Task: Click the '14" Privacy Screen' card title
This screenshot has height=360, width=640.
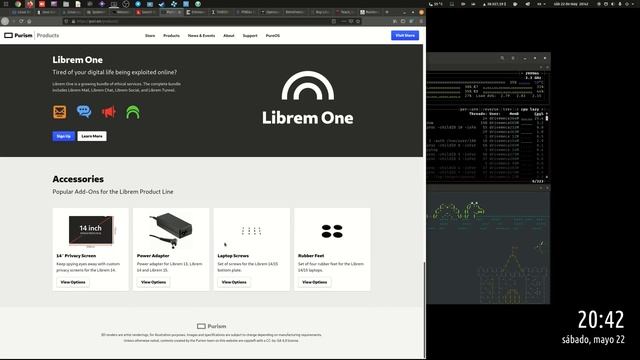Action: coord(76,256)
